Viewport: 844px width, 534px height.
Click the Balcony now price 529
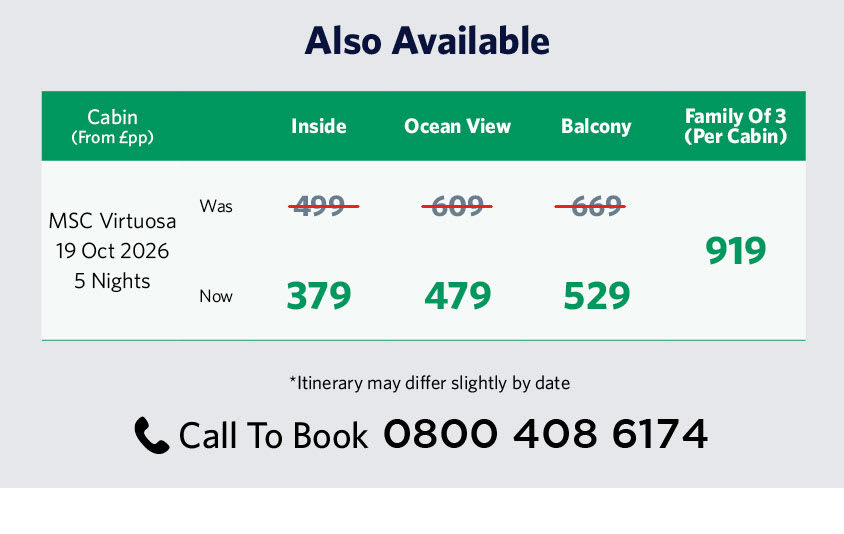596,296
